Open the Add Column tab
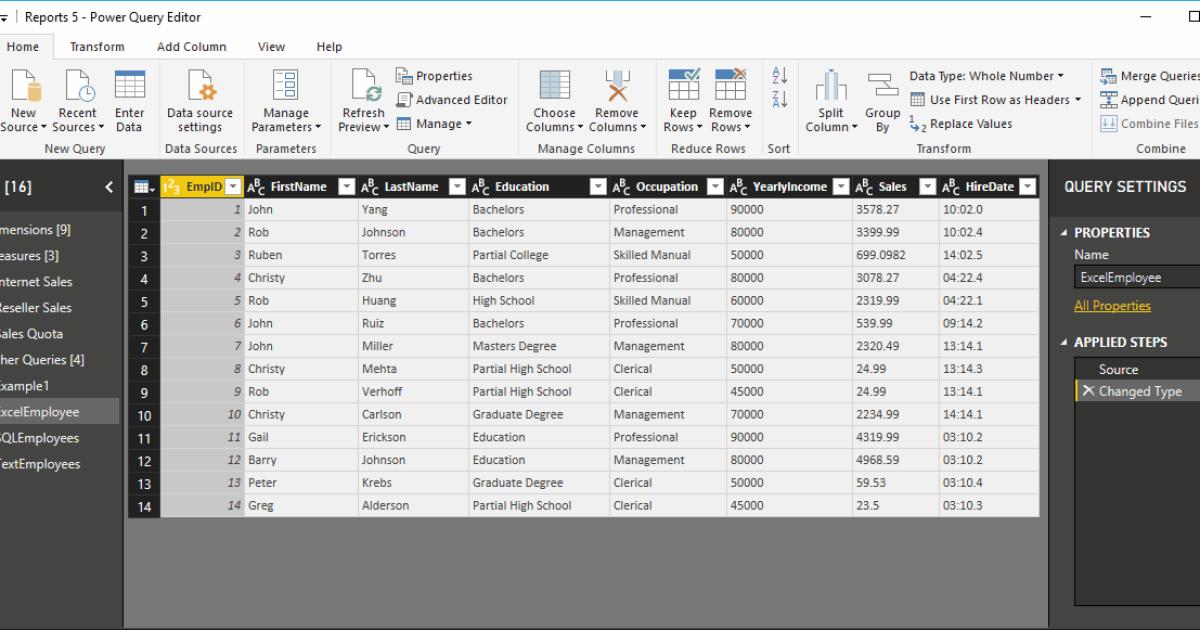The width and height of the screenshot is (1200, 630). 191,46
